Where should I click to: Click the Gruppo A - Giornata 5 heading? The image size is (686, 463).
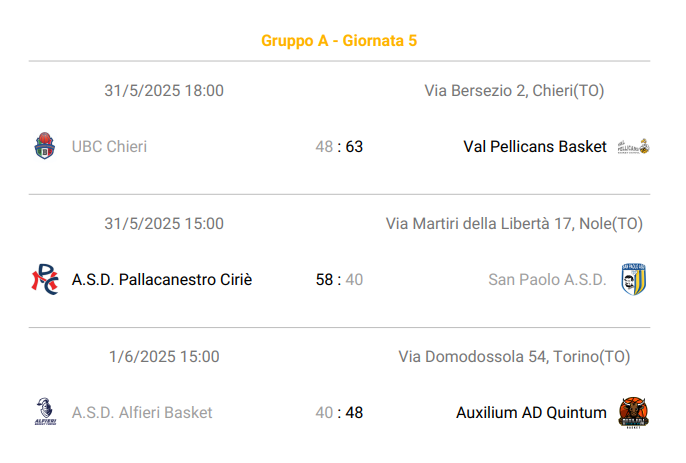[x=339, y=41]
